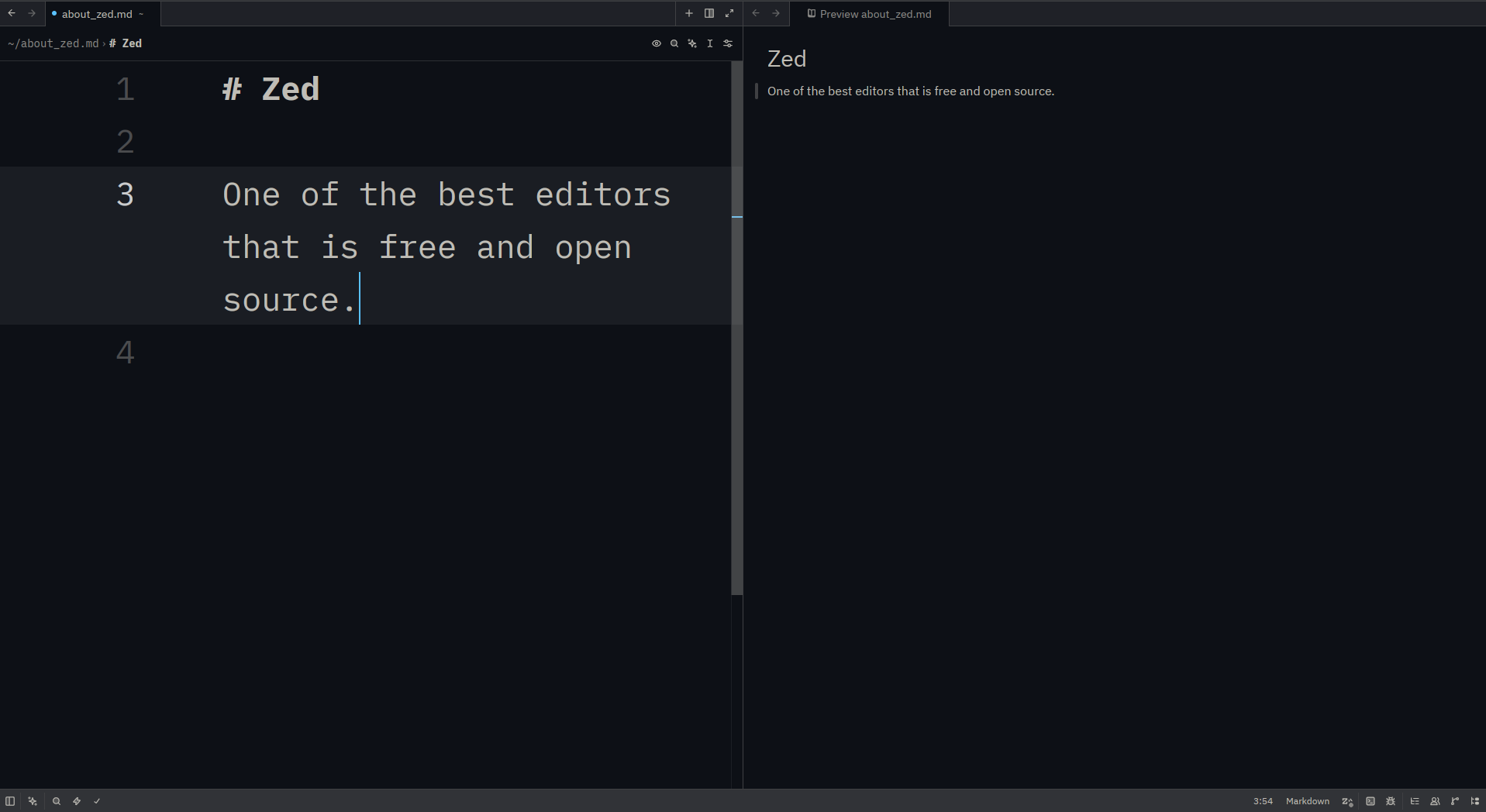Toggle the left dock panel
The width and height of the screenshot is (1486, 812).
[x=10, y=801]
